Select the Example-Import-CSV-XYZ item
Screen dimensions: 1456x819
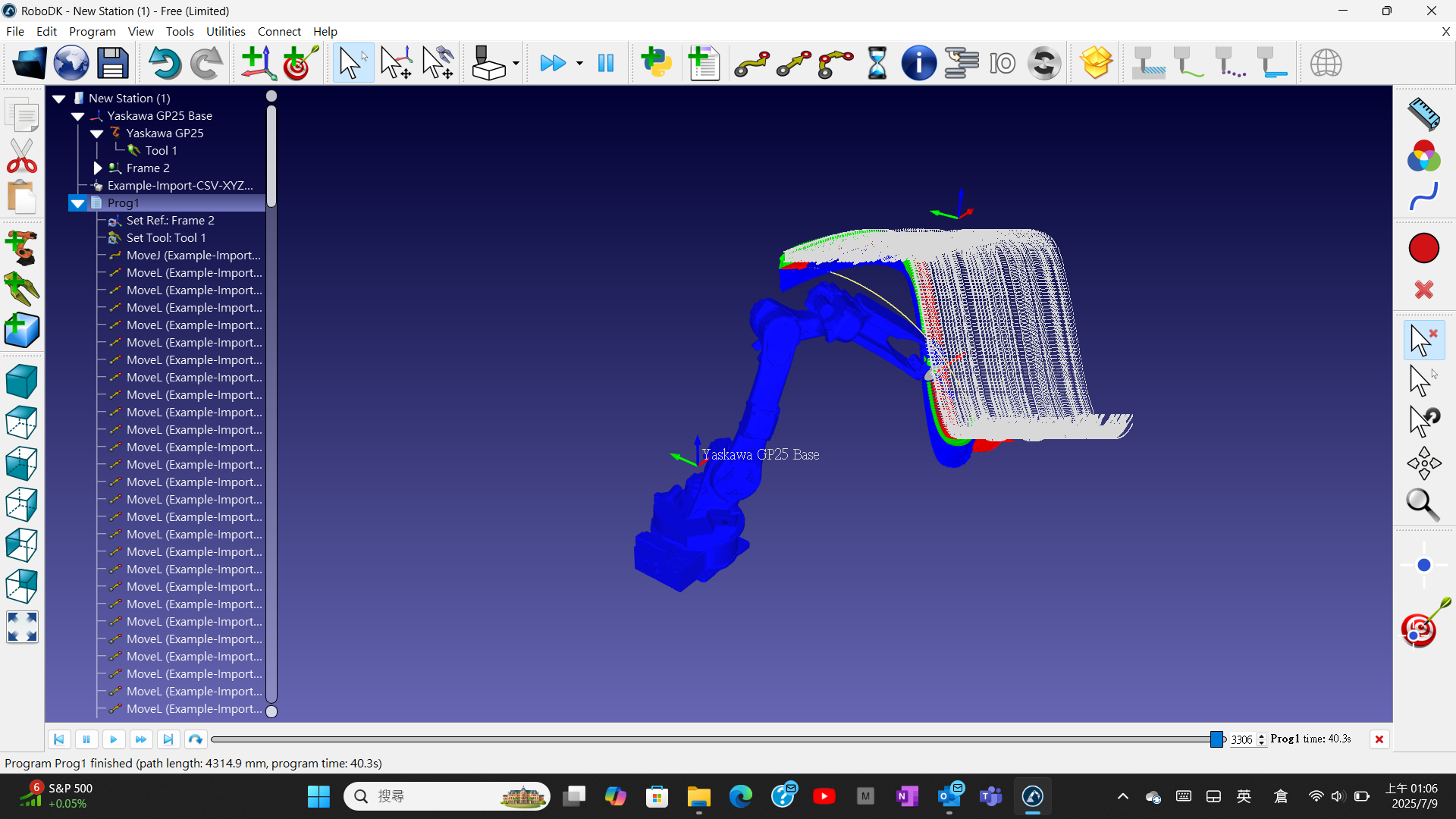(180, 186)
